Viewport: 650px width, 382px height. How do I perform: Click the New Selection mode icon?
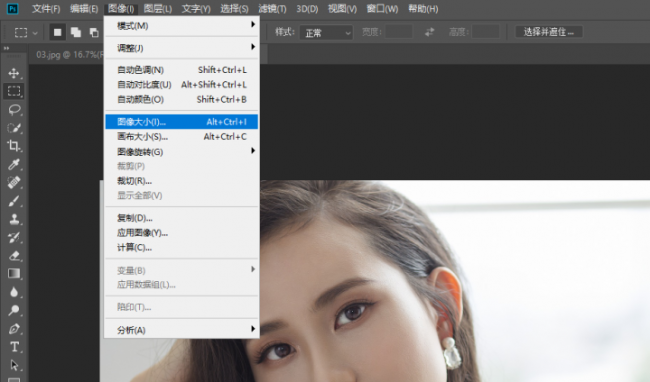click(57, 32)
